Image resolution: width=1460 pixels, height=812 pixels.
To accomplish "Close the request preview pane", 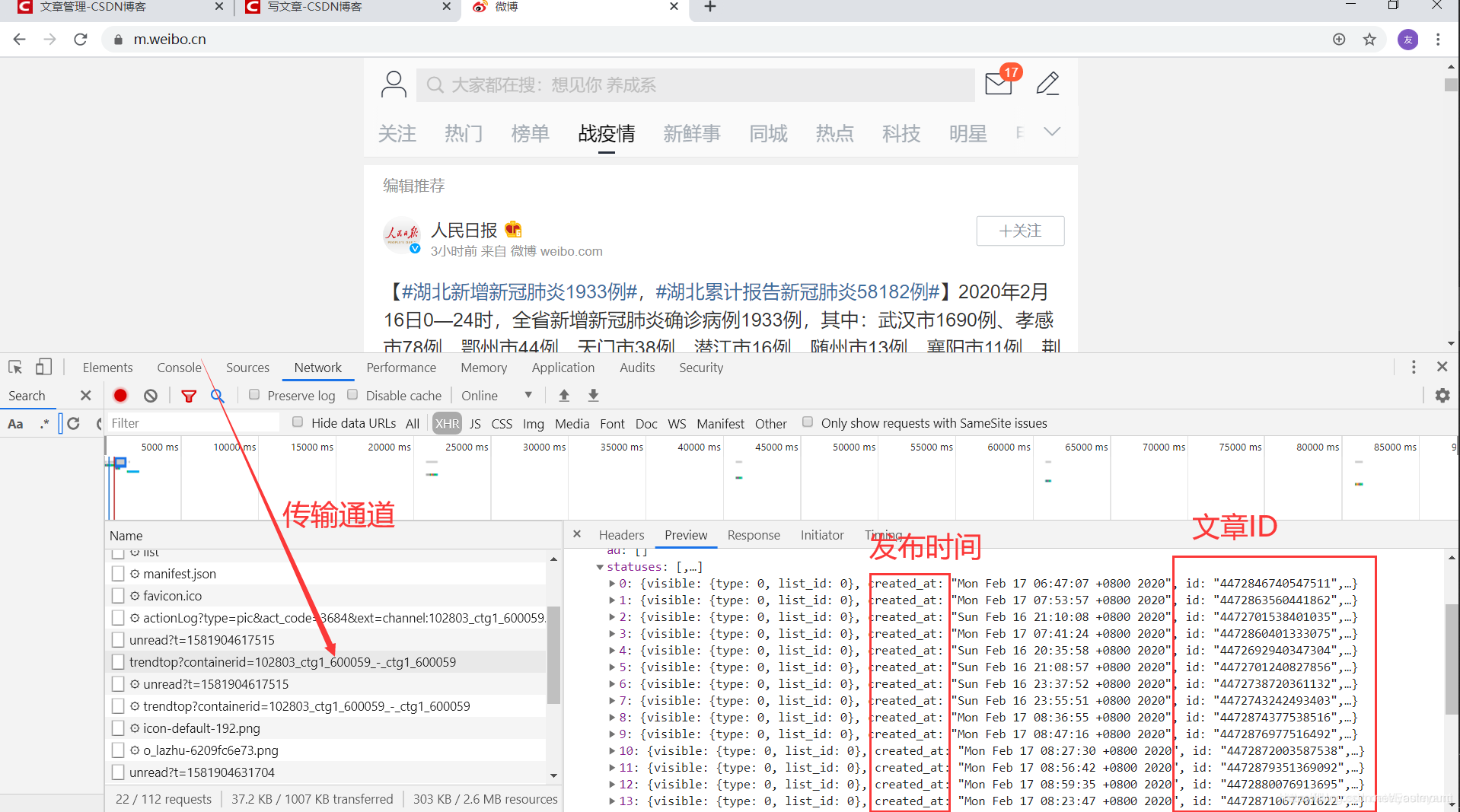I will pos(577,534).
